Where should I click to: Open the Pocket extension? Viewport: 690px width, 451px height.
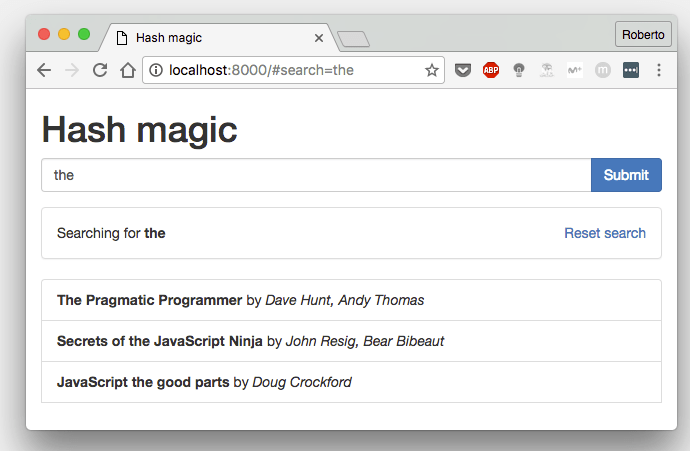pyautogui.click(x=463, y=70)
